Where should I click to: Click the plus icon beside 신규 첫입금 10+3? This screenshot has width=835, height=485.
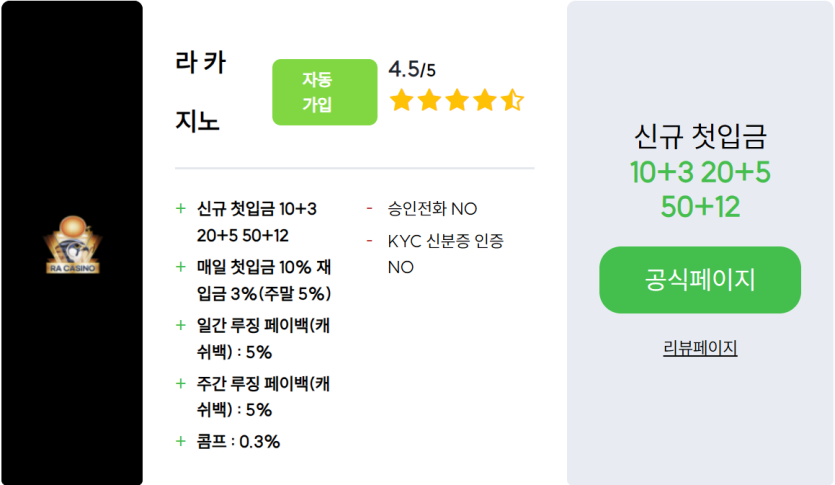181,209
